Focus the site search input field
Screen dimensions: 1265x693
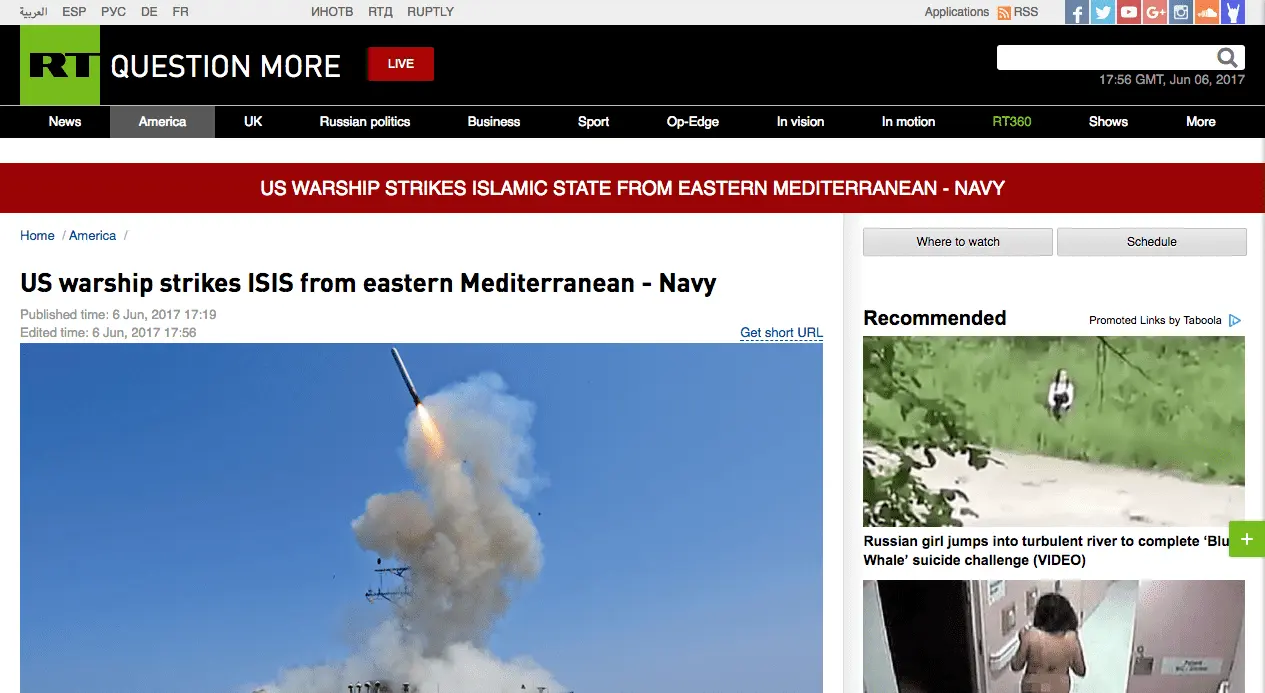pos(1106,58)
